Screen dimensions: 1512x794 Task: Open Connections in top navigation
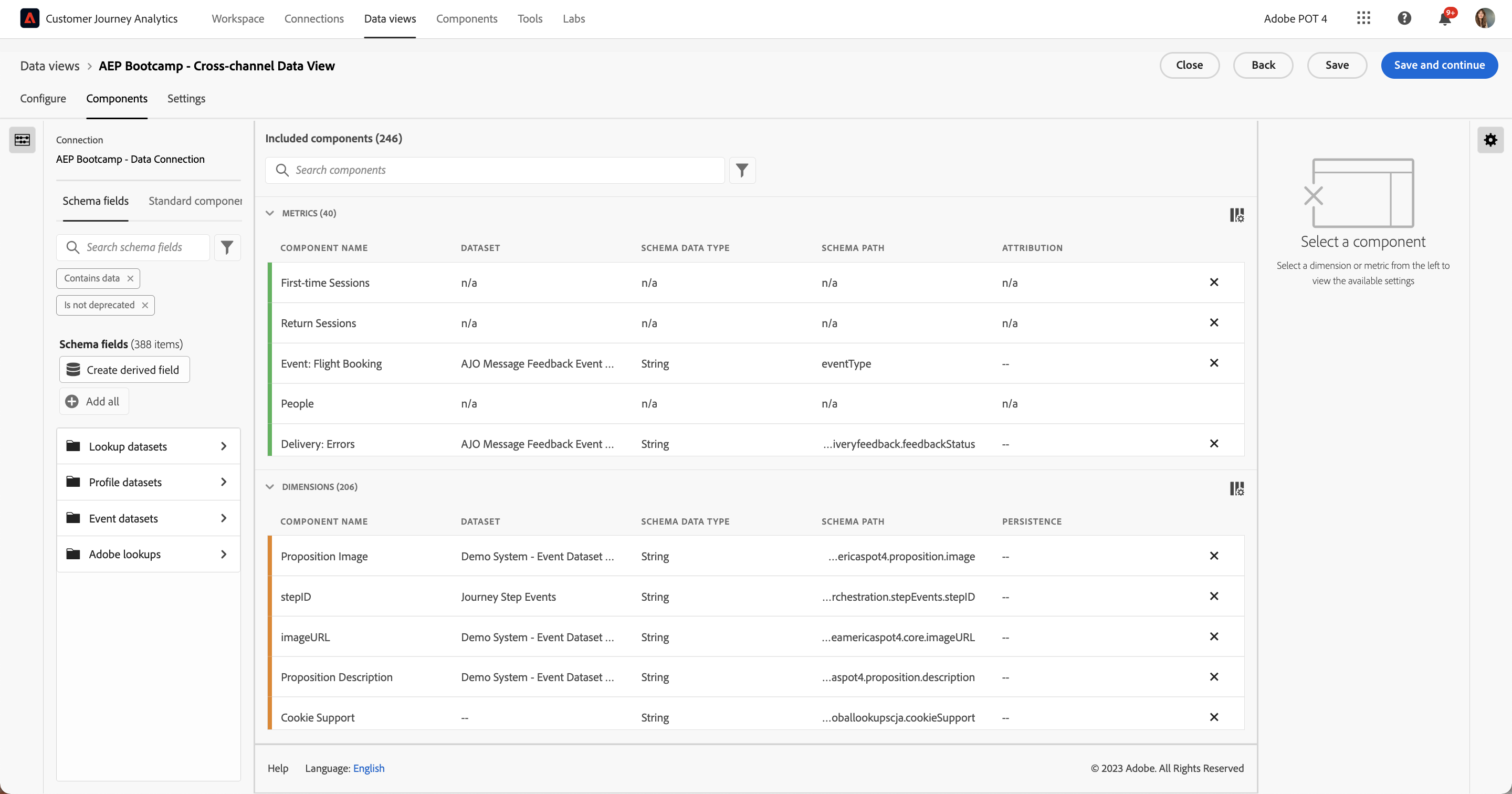(x=314, y=18)
